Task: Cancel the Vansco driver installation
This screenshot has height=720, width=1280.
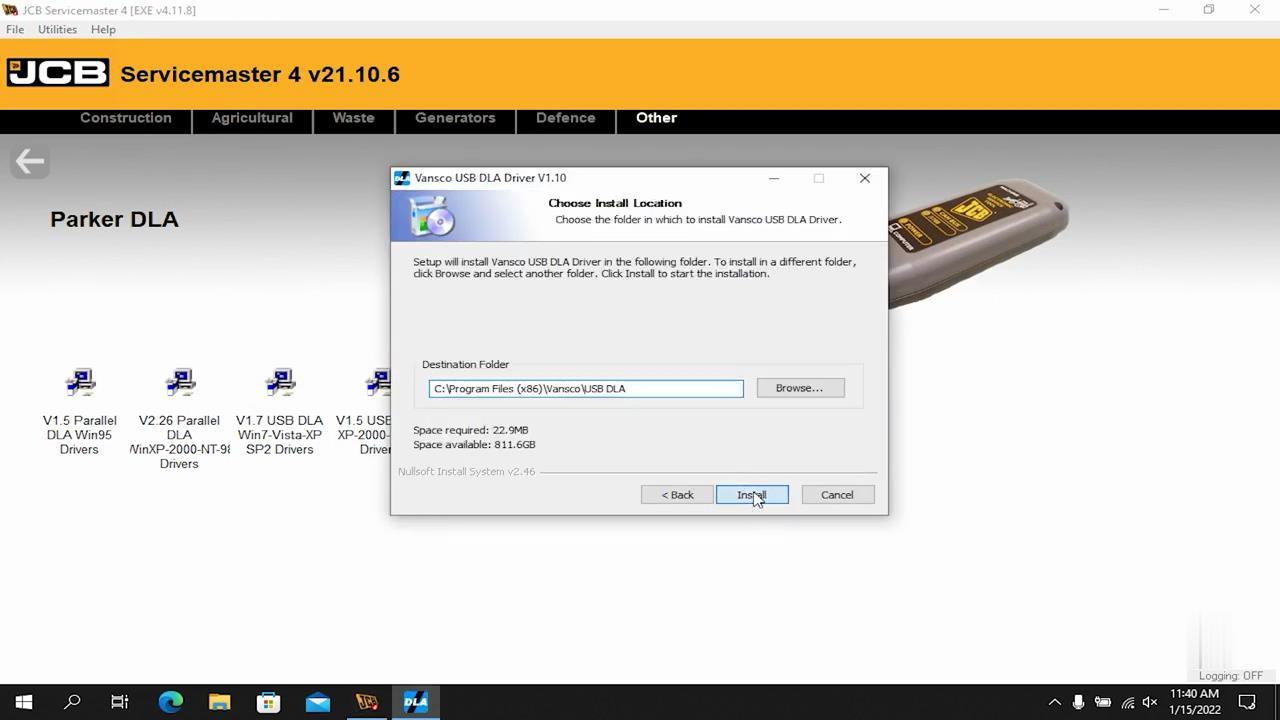Action: 837,495
